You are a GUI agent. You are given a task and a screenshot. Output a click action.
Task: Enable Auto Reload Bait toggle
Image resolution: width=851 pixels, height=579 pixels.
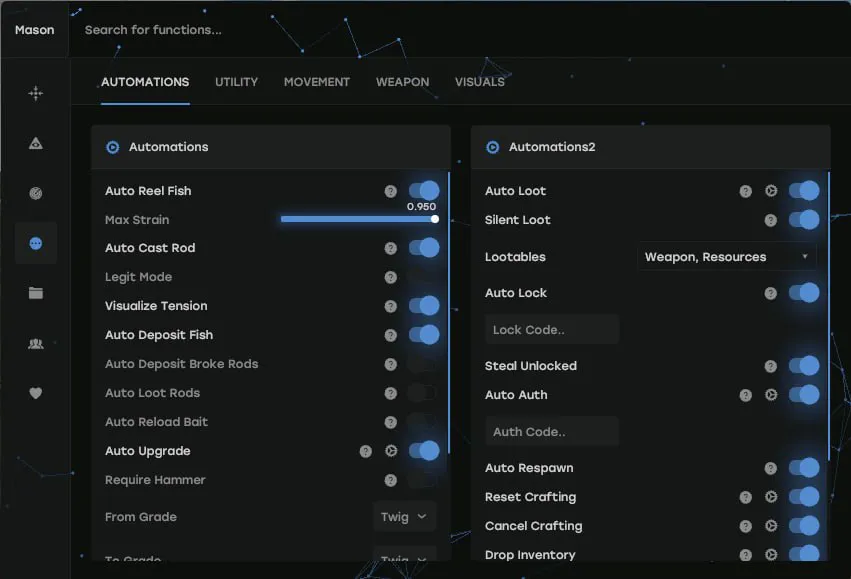coord(423,422)
